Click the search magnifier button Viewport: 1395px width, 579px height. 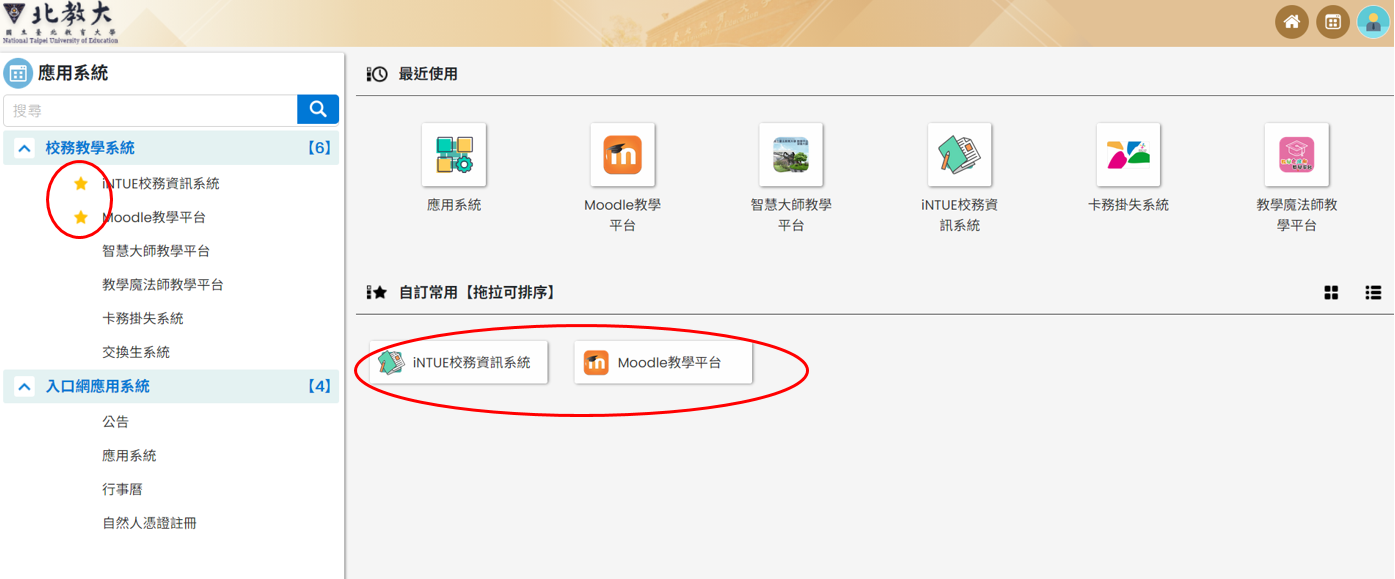tap(318, 110)
